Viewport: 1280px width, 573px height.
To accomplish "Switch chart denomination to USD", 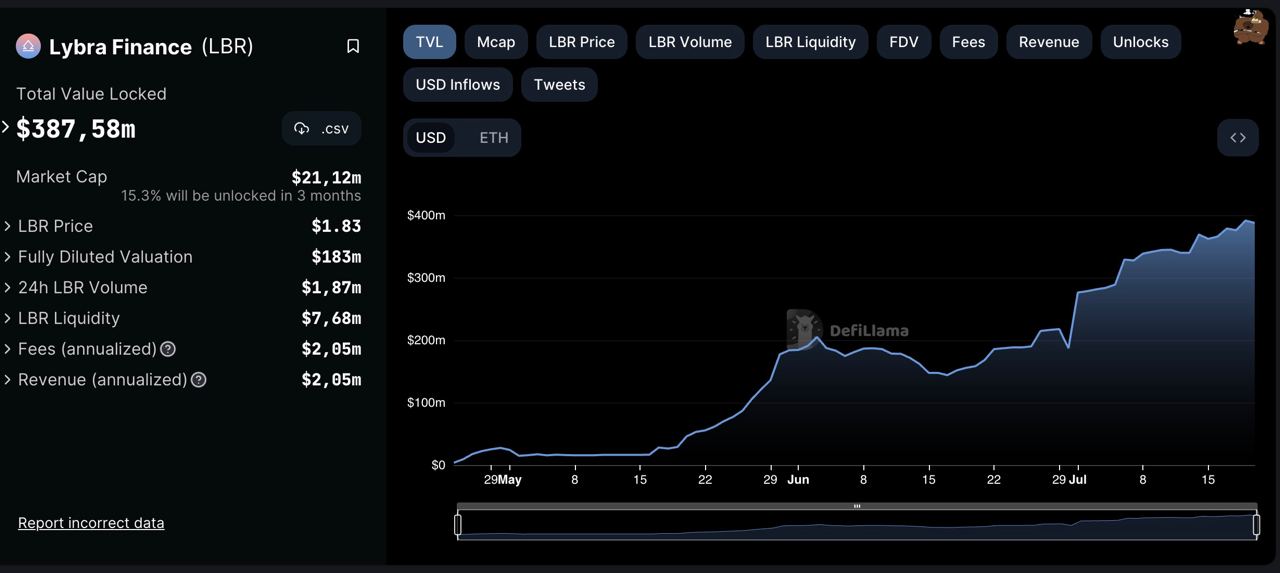I will coord(431,137).
